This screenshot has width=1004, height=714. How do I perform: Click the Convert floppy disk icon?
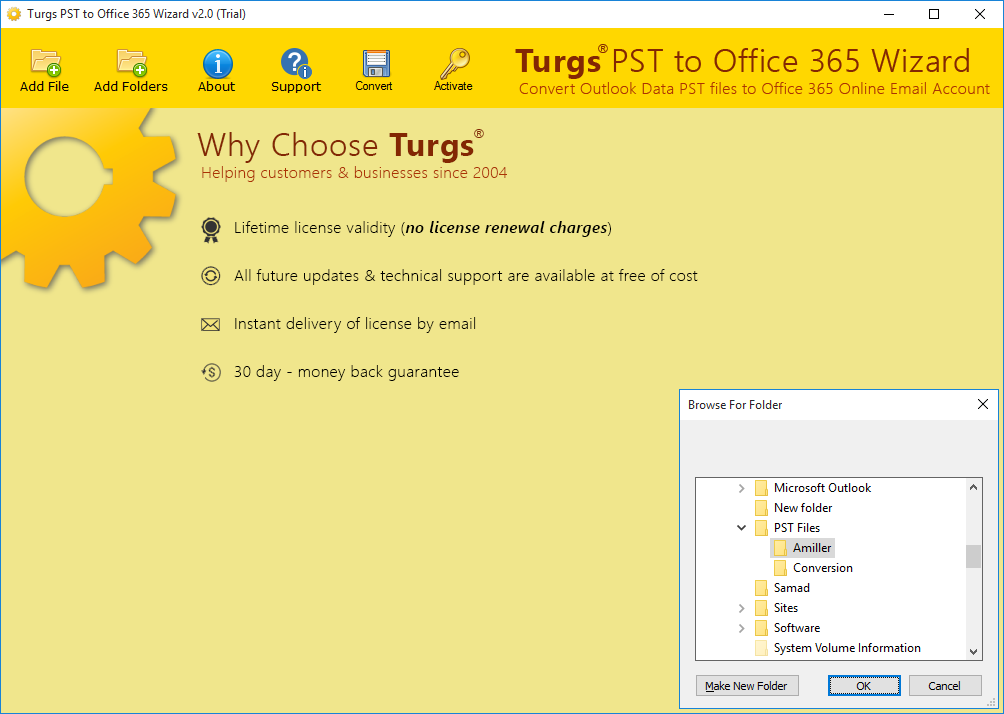375,63
